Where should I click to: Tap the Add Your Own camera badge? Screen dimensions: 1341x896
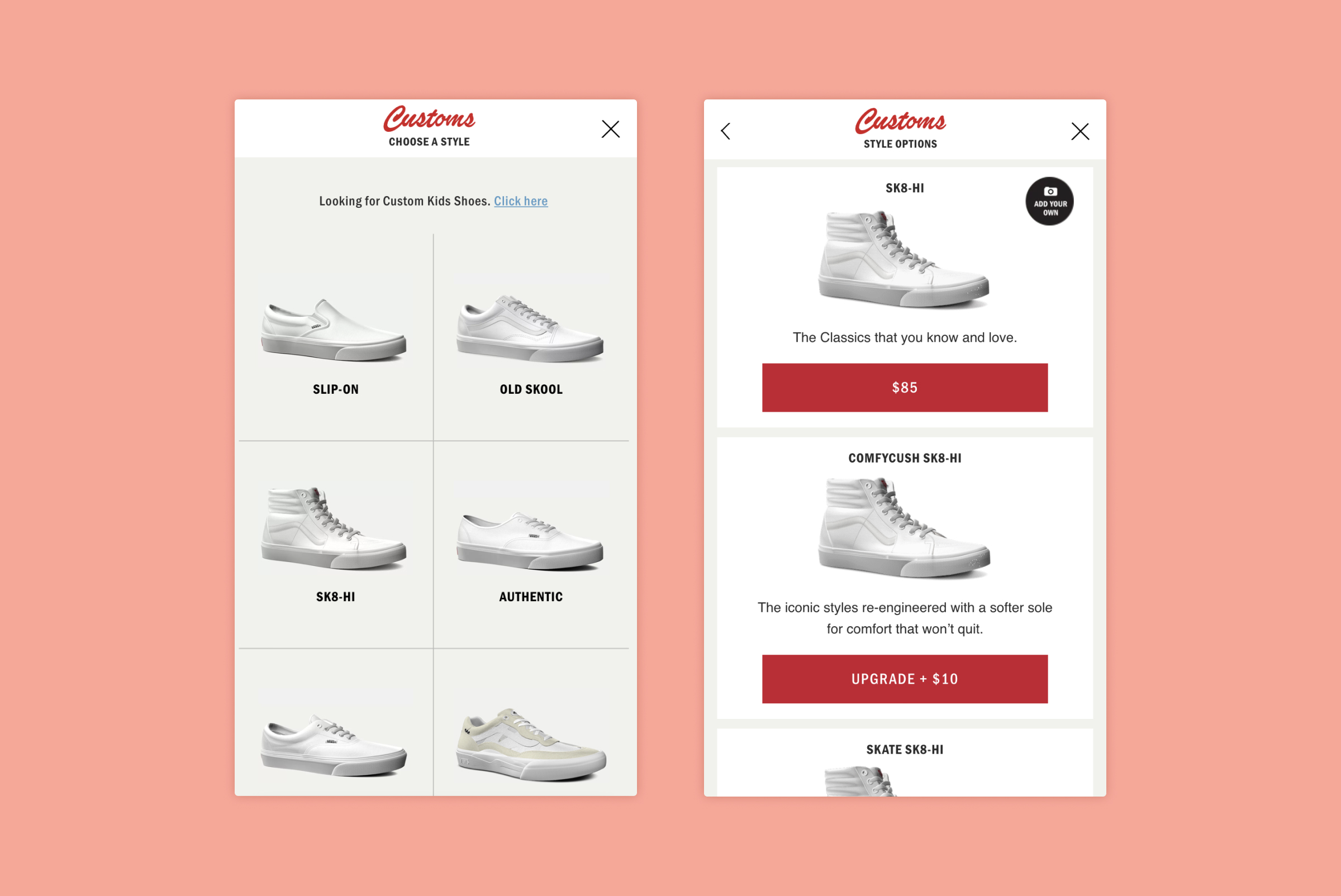(1049, 201)
